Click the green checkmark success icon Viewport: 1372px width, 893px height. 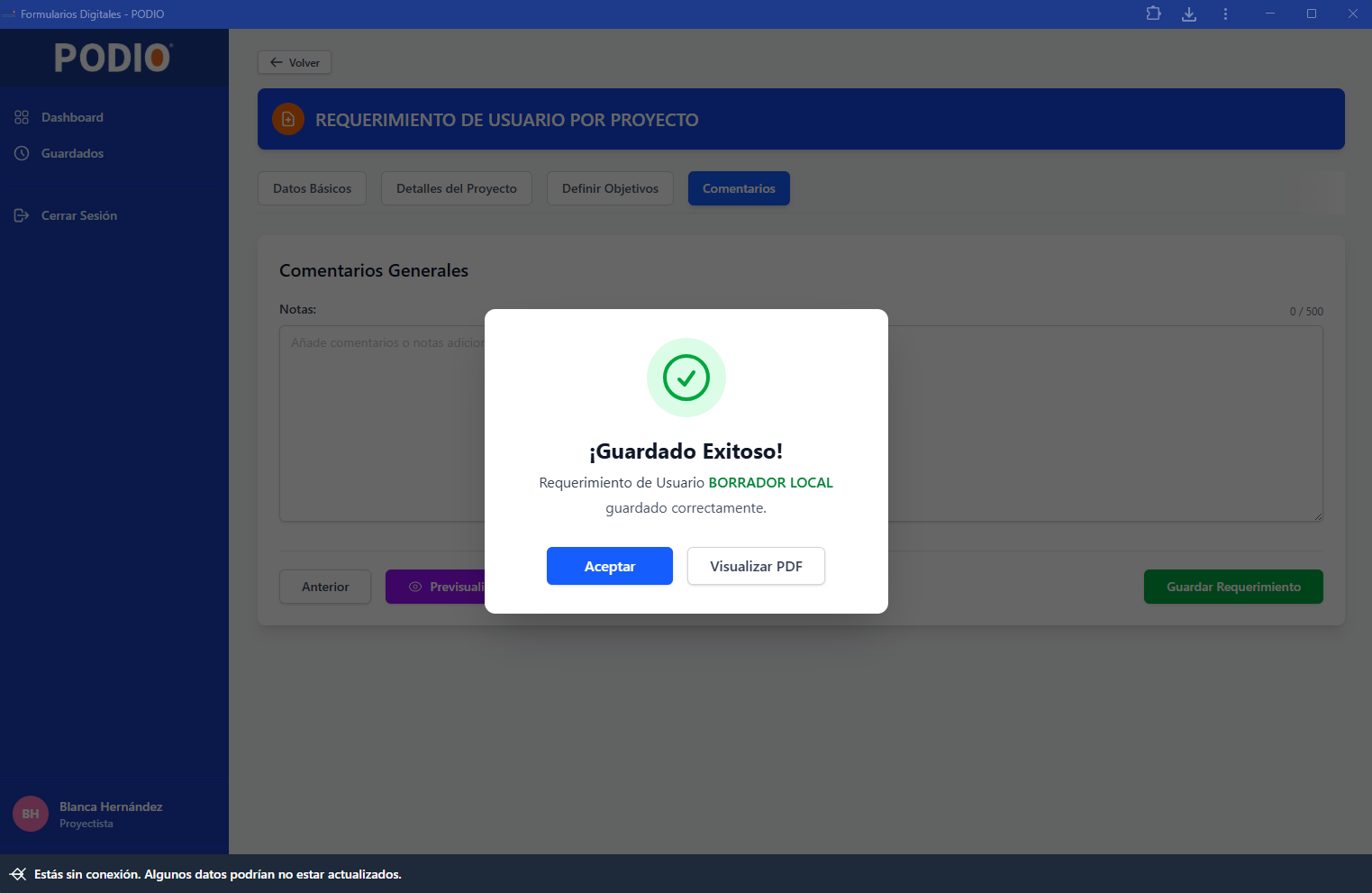pos(686,378)
